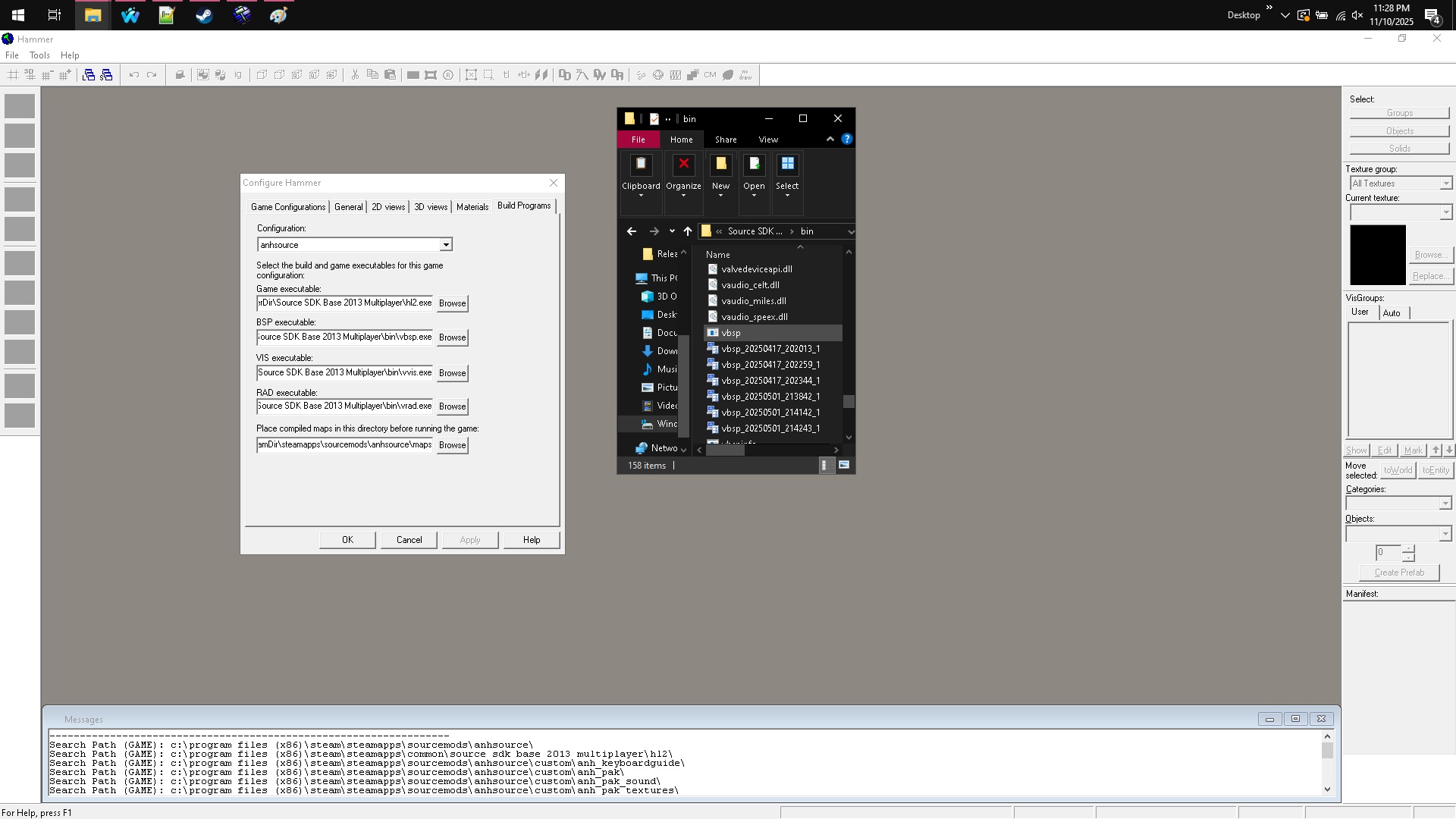Show hidden tray icons chevron
Image resolution: width=1456 pixels, height=819 pixels.
1285,15
